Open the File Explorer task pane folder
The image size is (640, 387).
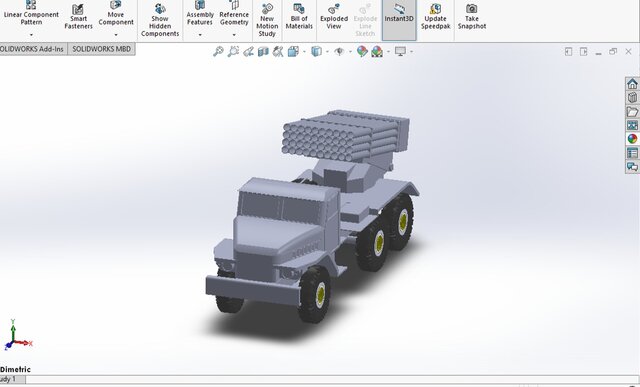click(x=632, y=111)
